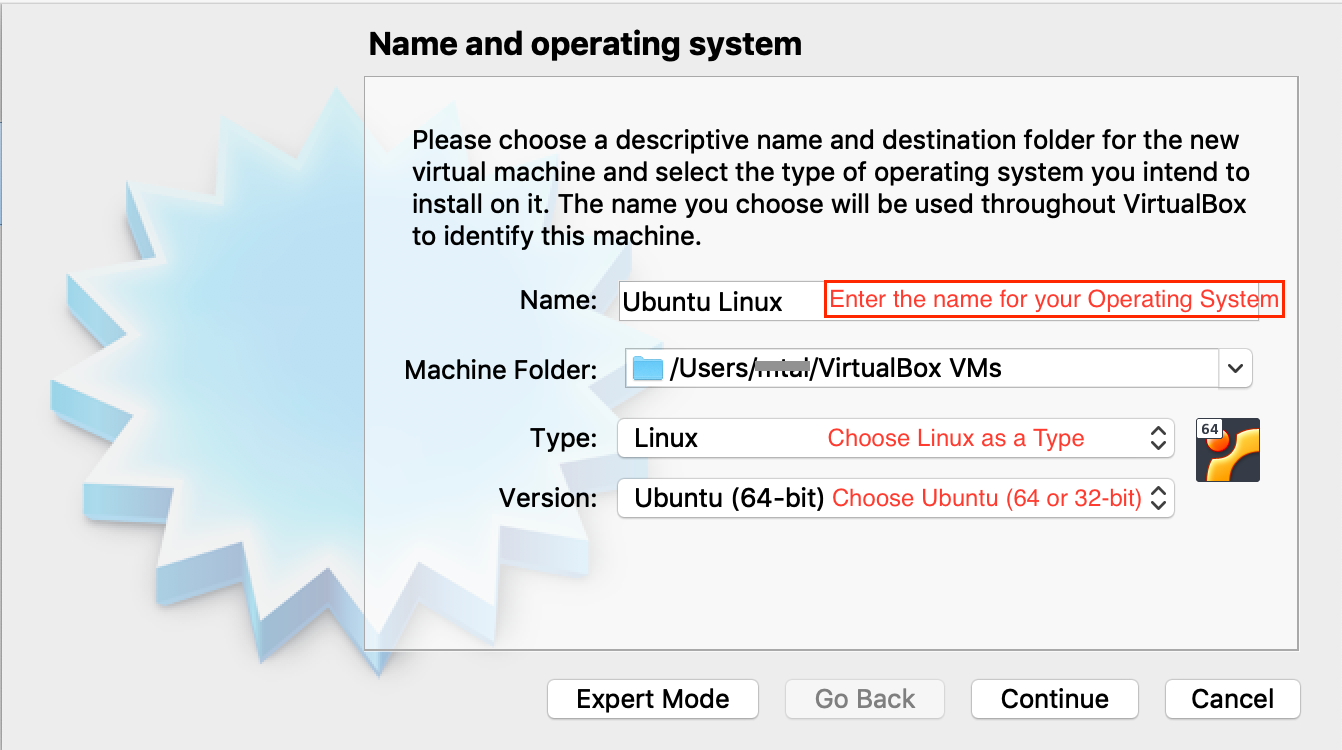Viewport: 1342px width, 750px height.
Task: Click the Ubuntu 64-bit OS icon
Action: tap(1227, 450)
